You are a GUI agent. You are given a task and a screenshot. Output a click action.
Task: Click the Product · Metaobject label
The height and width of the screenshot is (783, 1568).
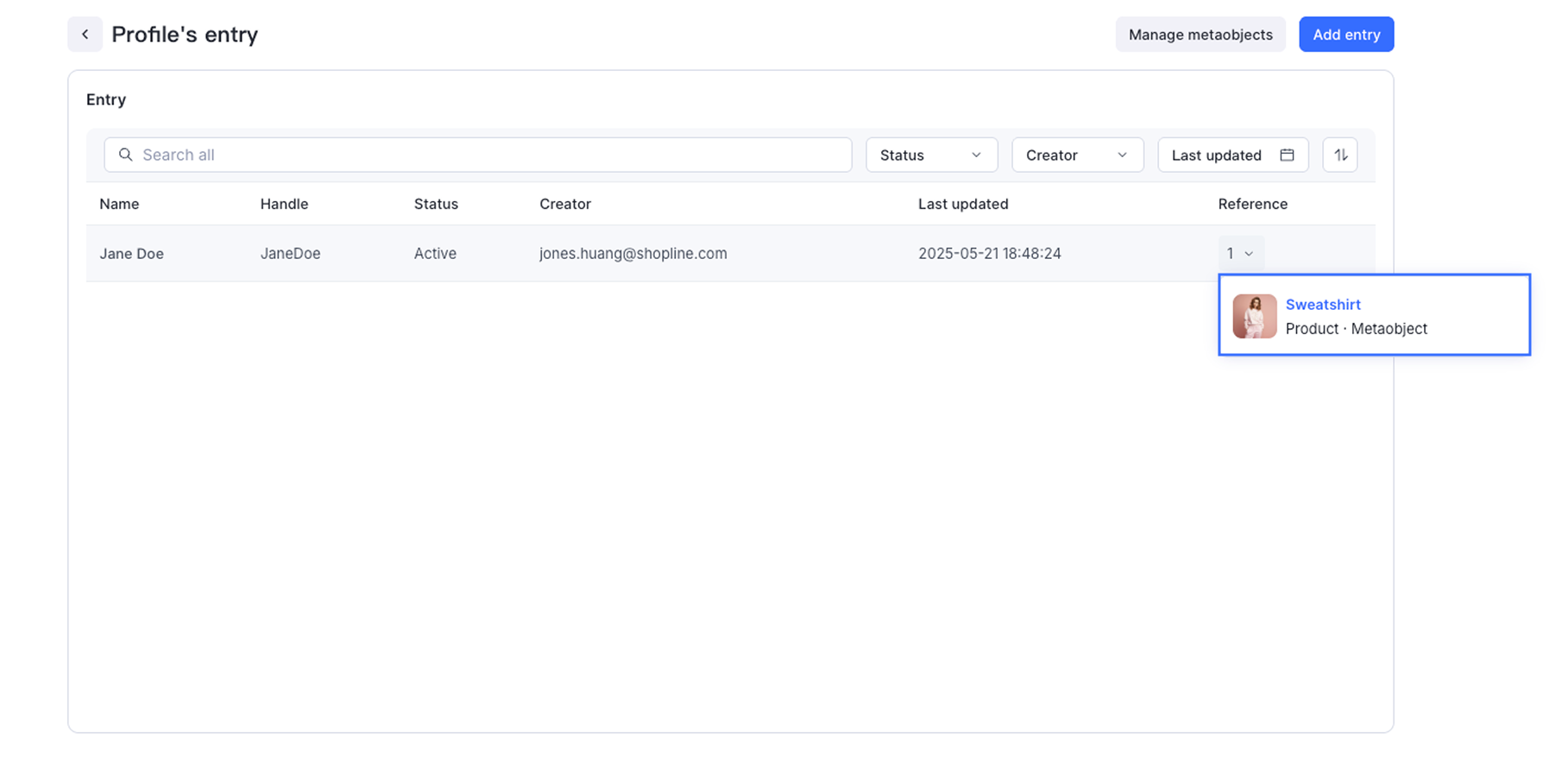(x=1357, y=329)
